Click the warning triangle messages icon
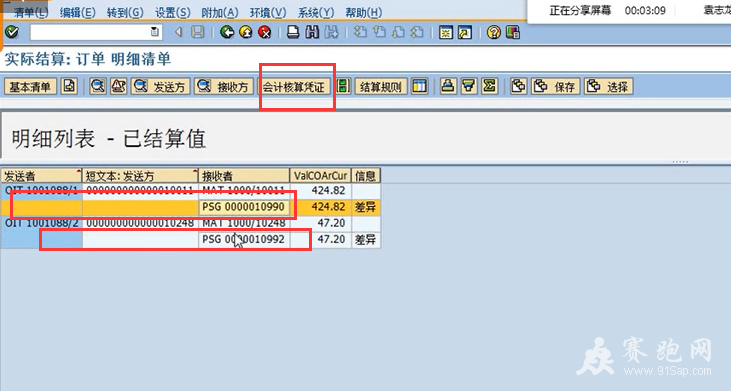Screen dimensions: 731x391 click(x=118, y=87)
